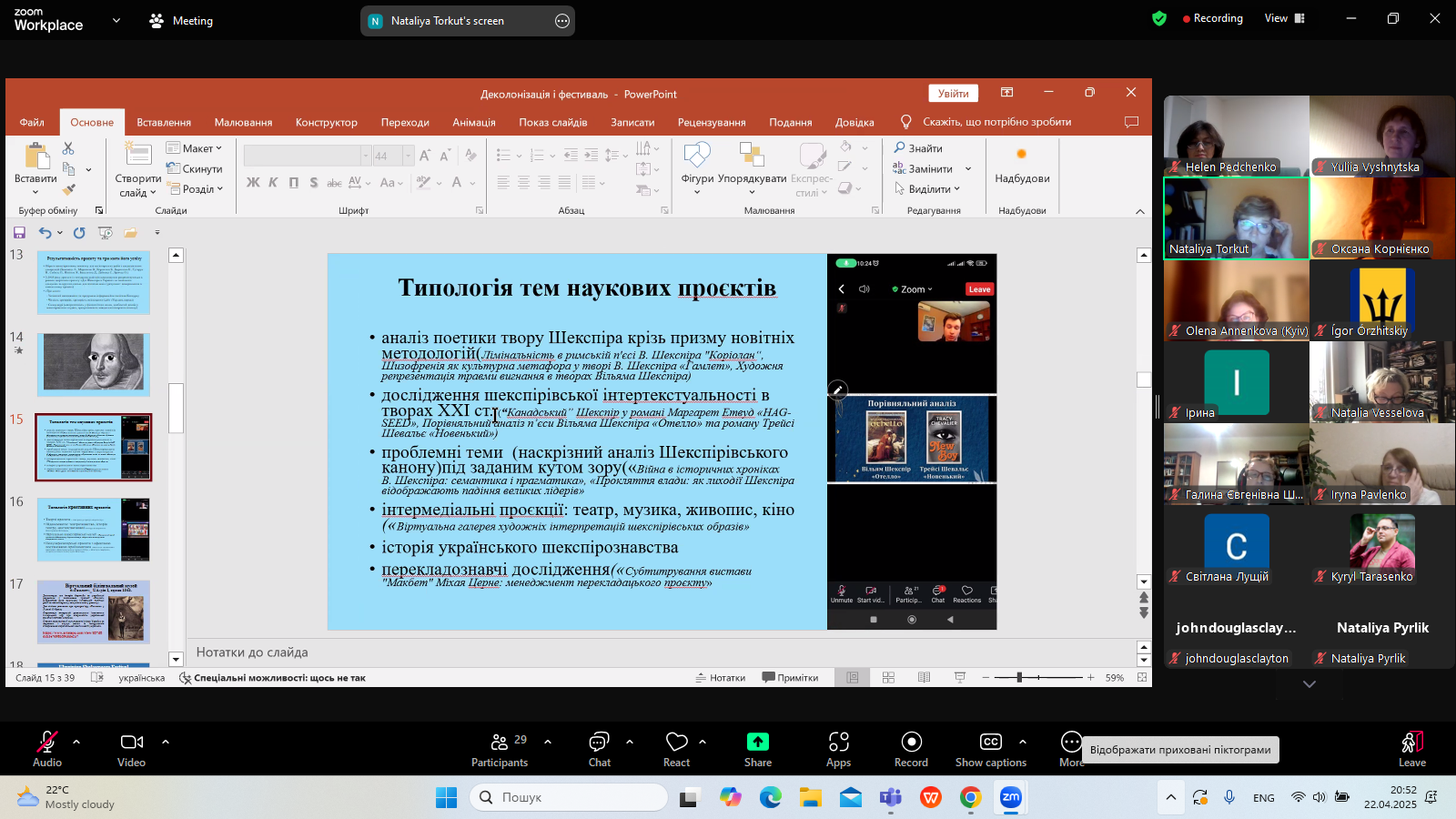The height and width of the screenshot is (819, 1456).
Task: Click the Знайти find button
Action: coord(918,148)
